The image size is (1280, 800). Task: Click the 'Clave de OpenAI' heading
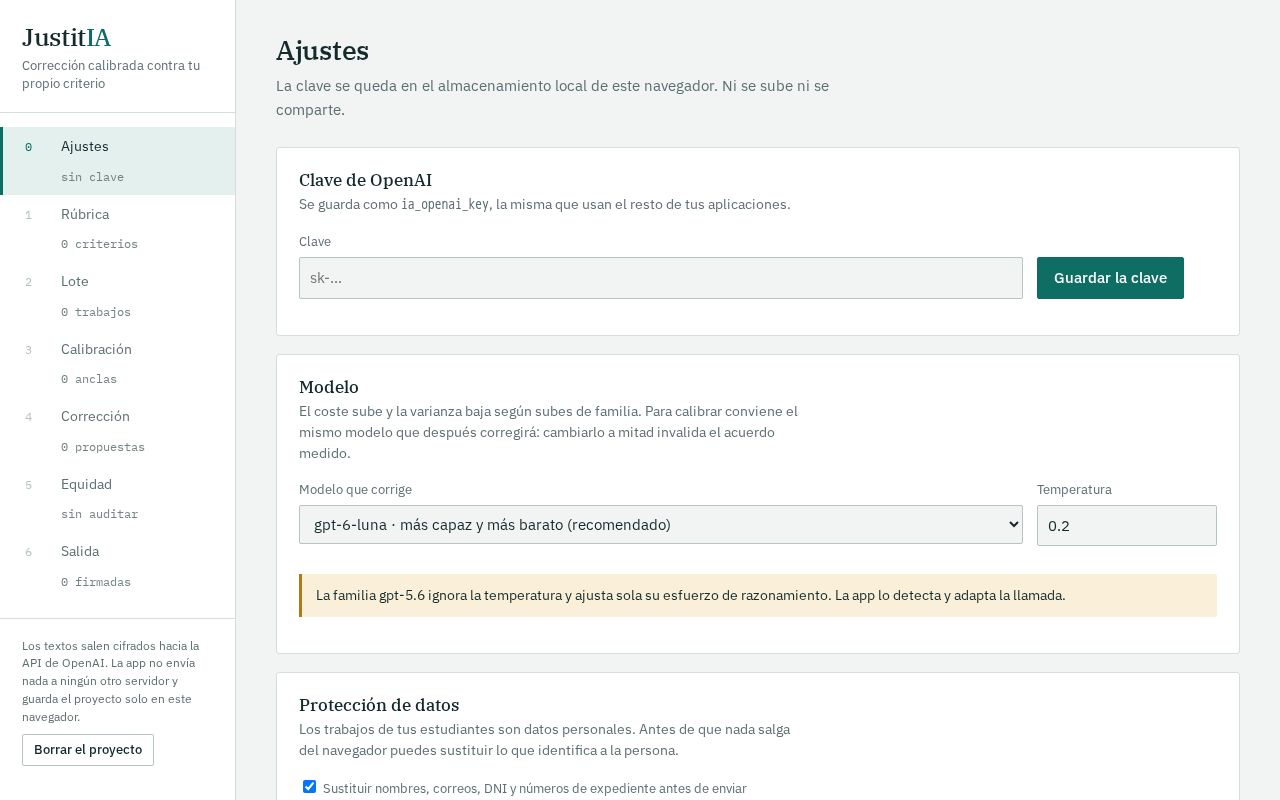coord(365,180)
